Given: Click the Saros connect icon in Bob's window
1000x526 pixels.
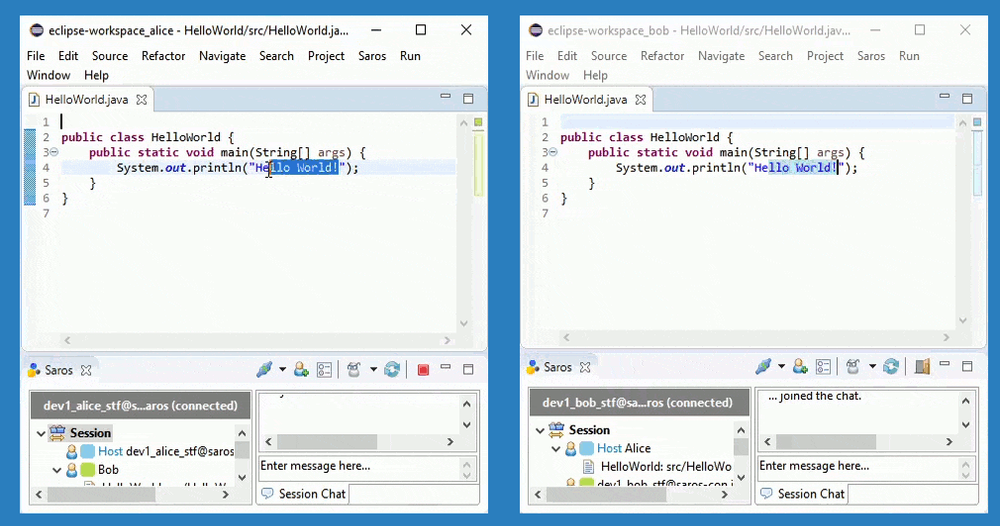Looking at the screenshot, I should pyautogui.click(x=763, y=367).
